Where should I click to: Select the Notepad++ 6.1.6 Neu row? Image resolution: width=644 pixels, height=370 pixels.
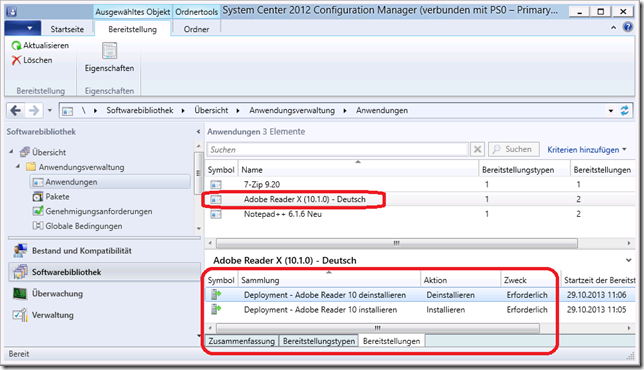click(x=420, y=214)
